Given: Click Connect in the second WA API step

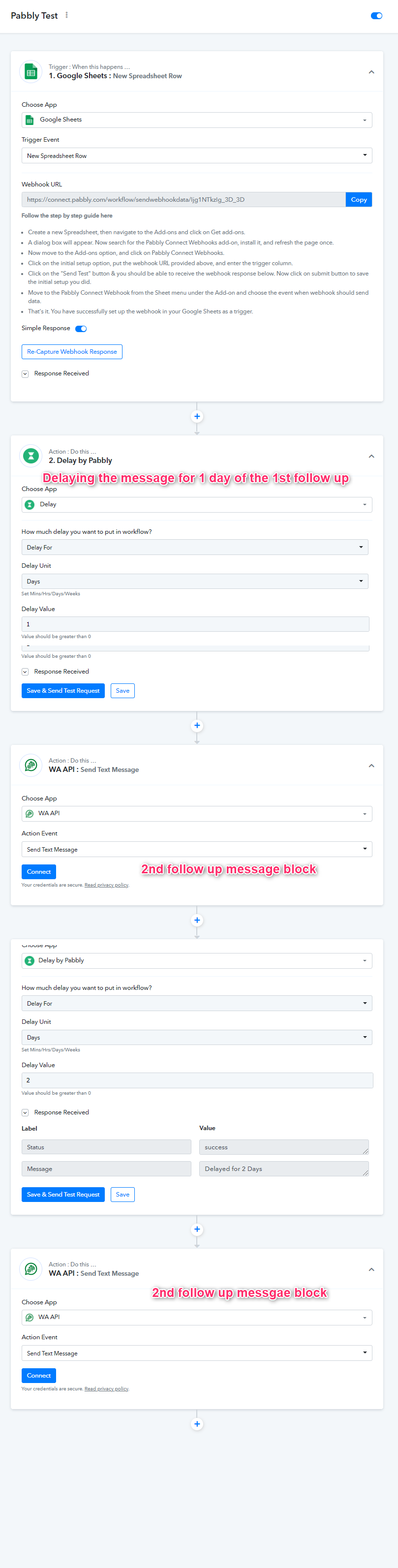Looking at the screenshot, I should [39, 1376].
